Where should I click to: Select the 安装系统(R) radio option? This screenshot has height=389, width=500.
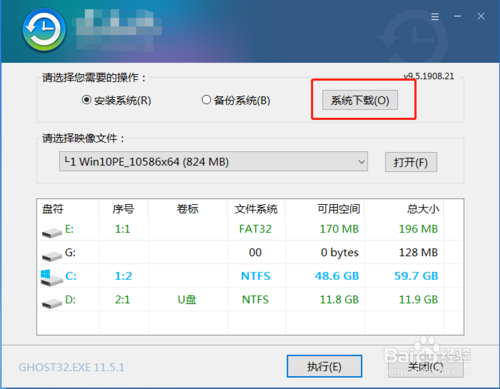(x=116, y=100)
